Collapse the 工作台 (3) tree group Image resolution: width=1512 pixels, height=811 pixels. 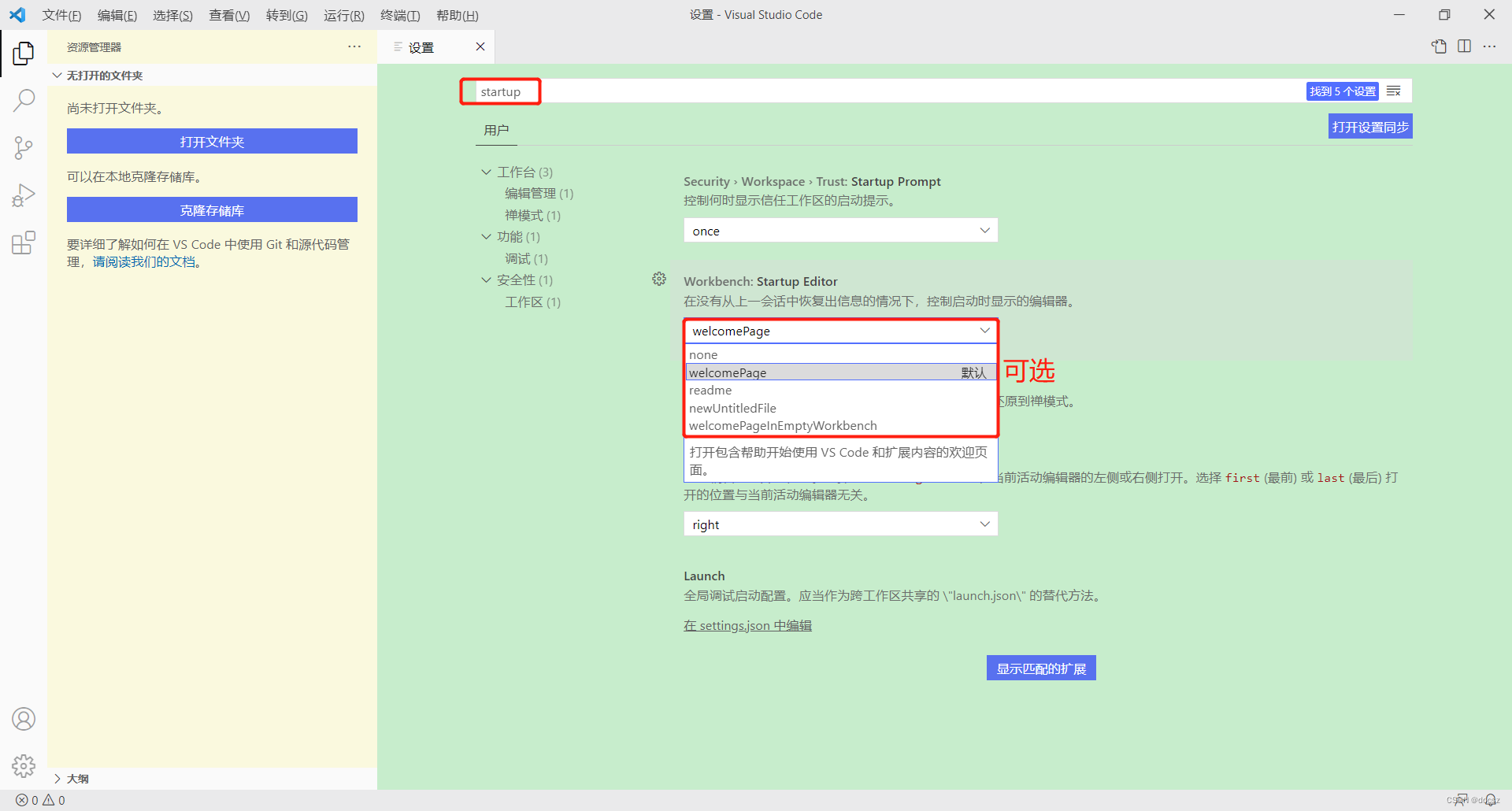487,172
